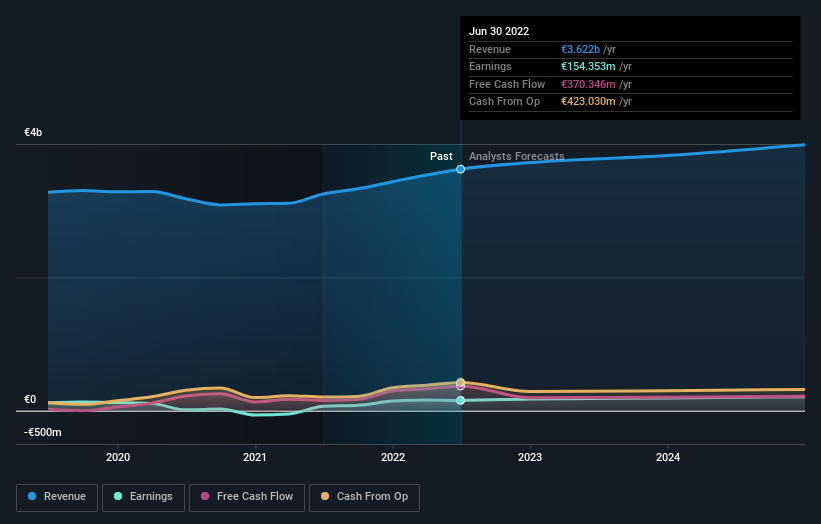The width and height of the screenshot is (821, 524).
Task: Select the Cash From Op orange data point marker
Action: click(x=460, y=382)
